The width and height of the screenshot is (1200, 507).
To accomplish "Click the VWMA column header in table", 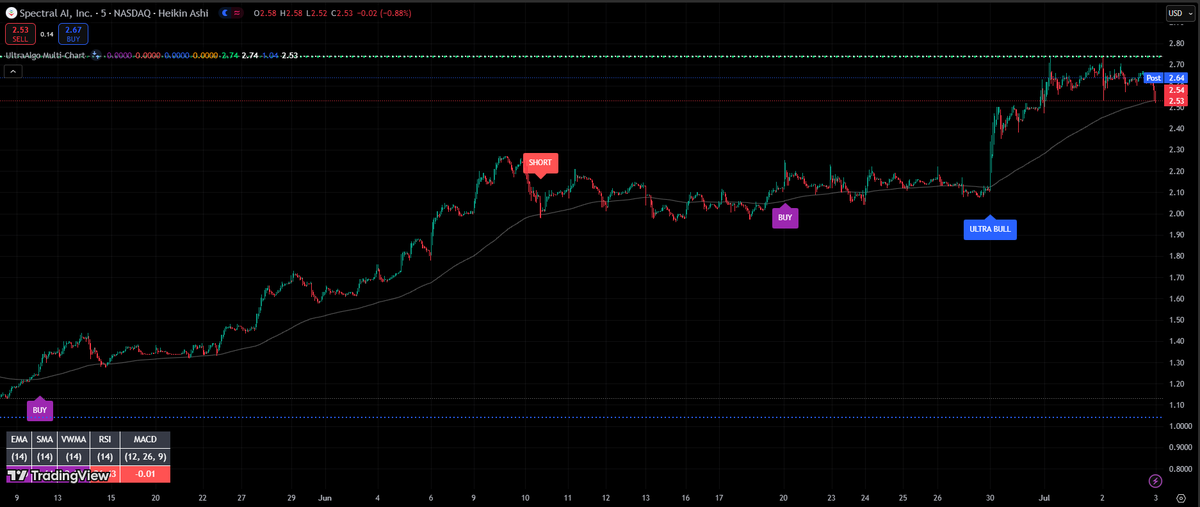I will click(74, 439).
